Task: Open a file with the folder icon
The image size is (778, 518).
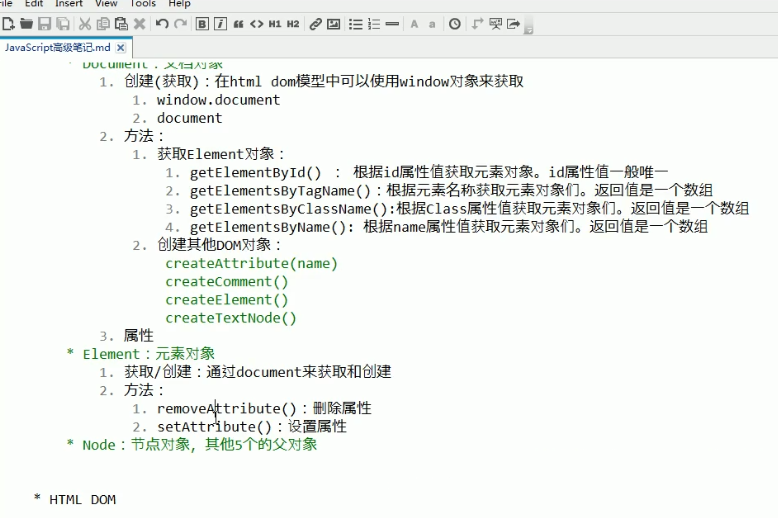Action: pos(26,23)
